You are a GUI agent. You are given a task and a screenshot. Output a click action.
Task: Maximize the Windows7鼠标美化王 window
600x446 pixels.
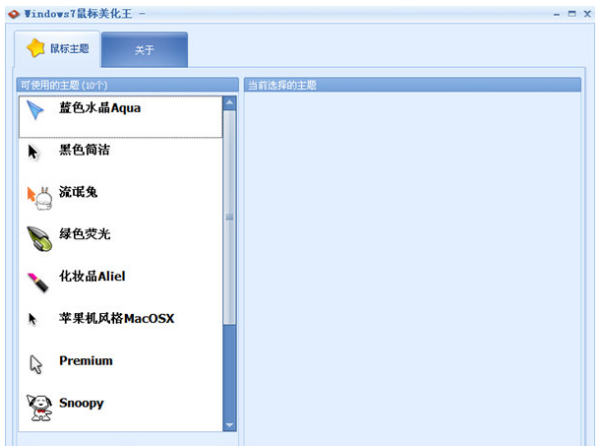coord(572,14)
